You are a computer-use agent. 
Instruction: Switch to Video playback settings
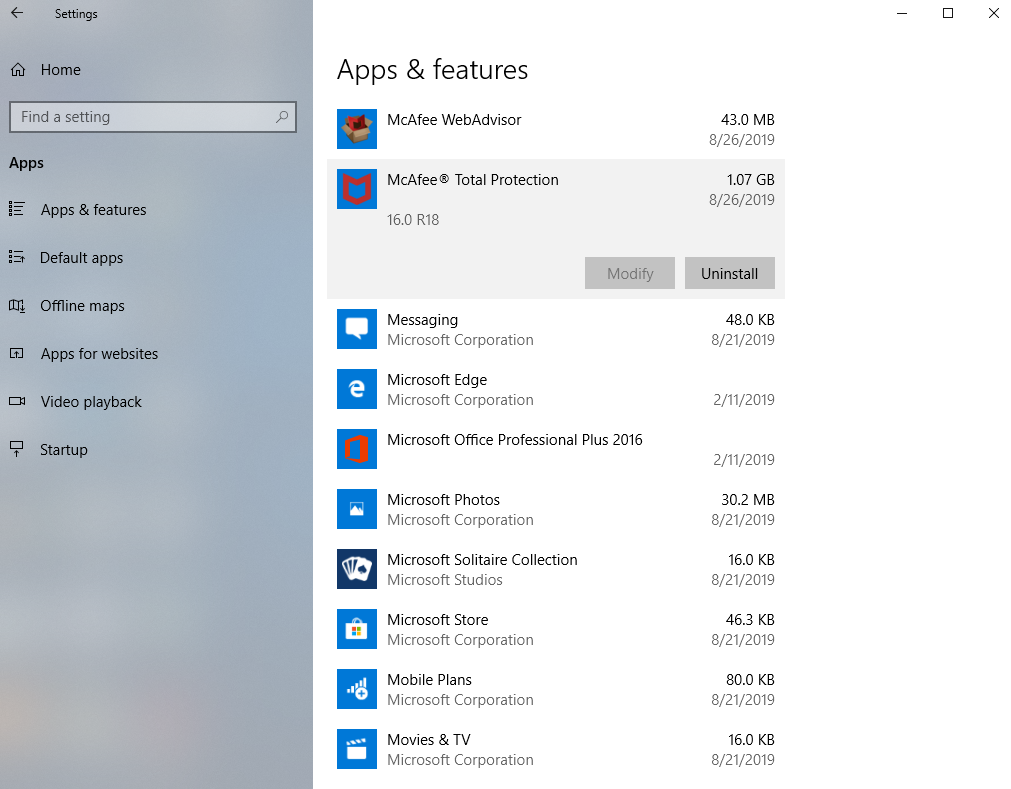(x=91, y=402)
